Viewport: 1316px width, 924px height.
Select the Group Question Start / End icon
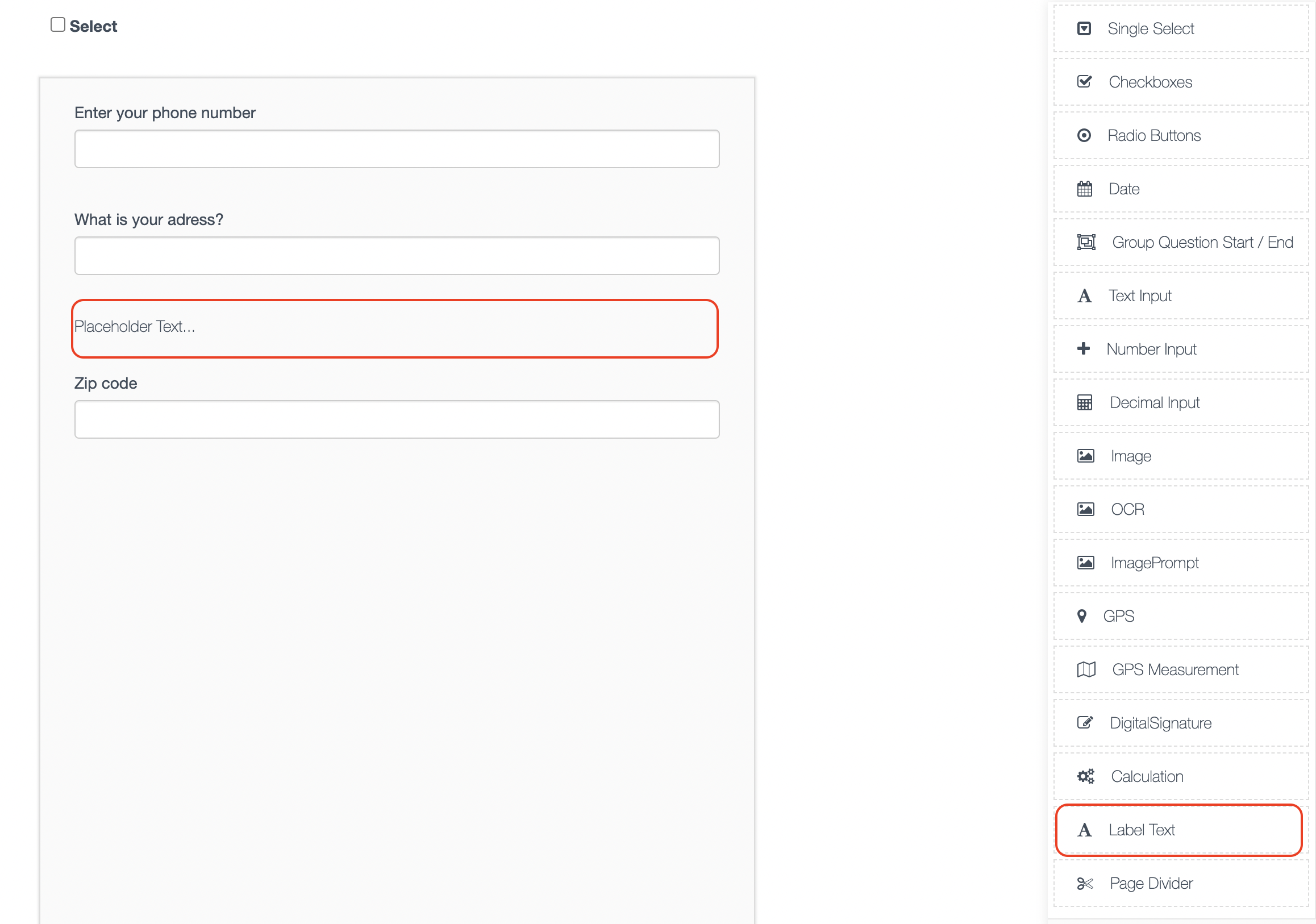click(x=1087, y=242)
